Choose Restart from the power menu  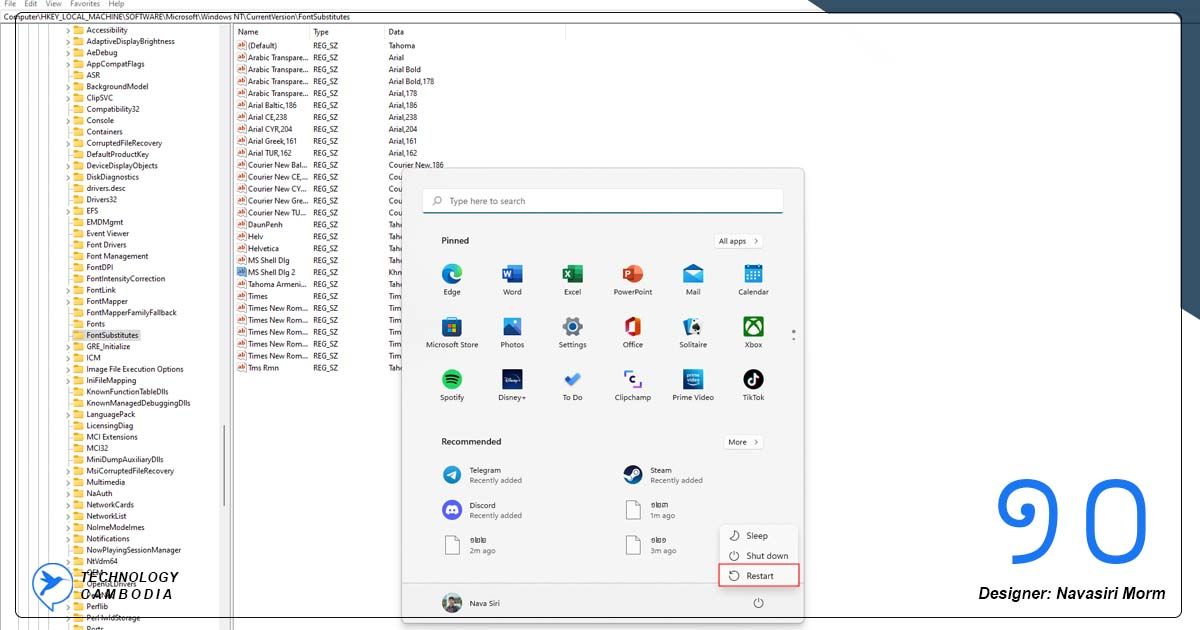tap(759, 576)
